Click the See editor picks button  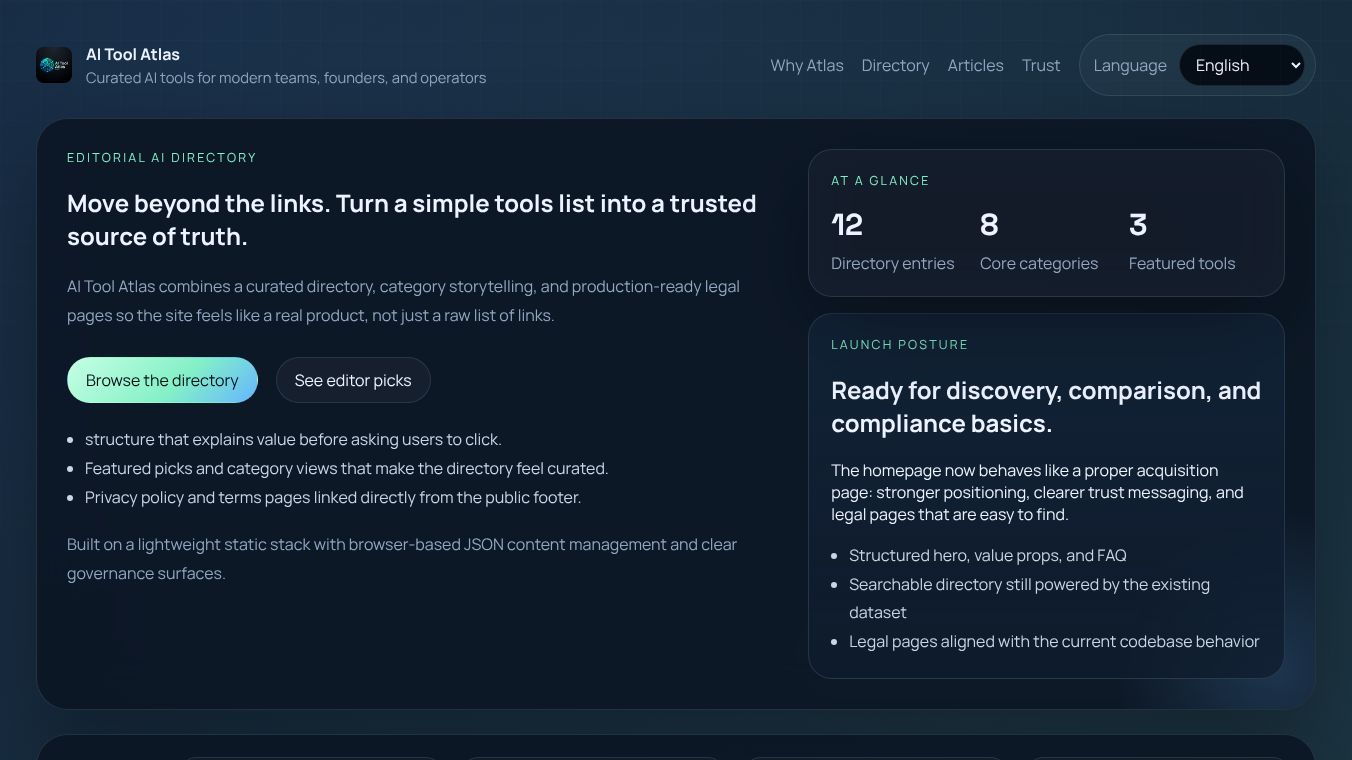[353, 380]
